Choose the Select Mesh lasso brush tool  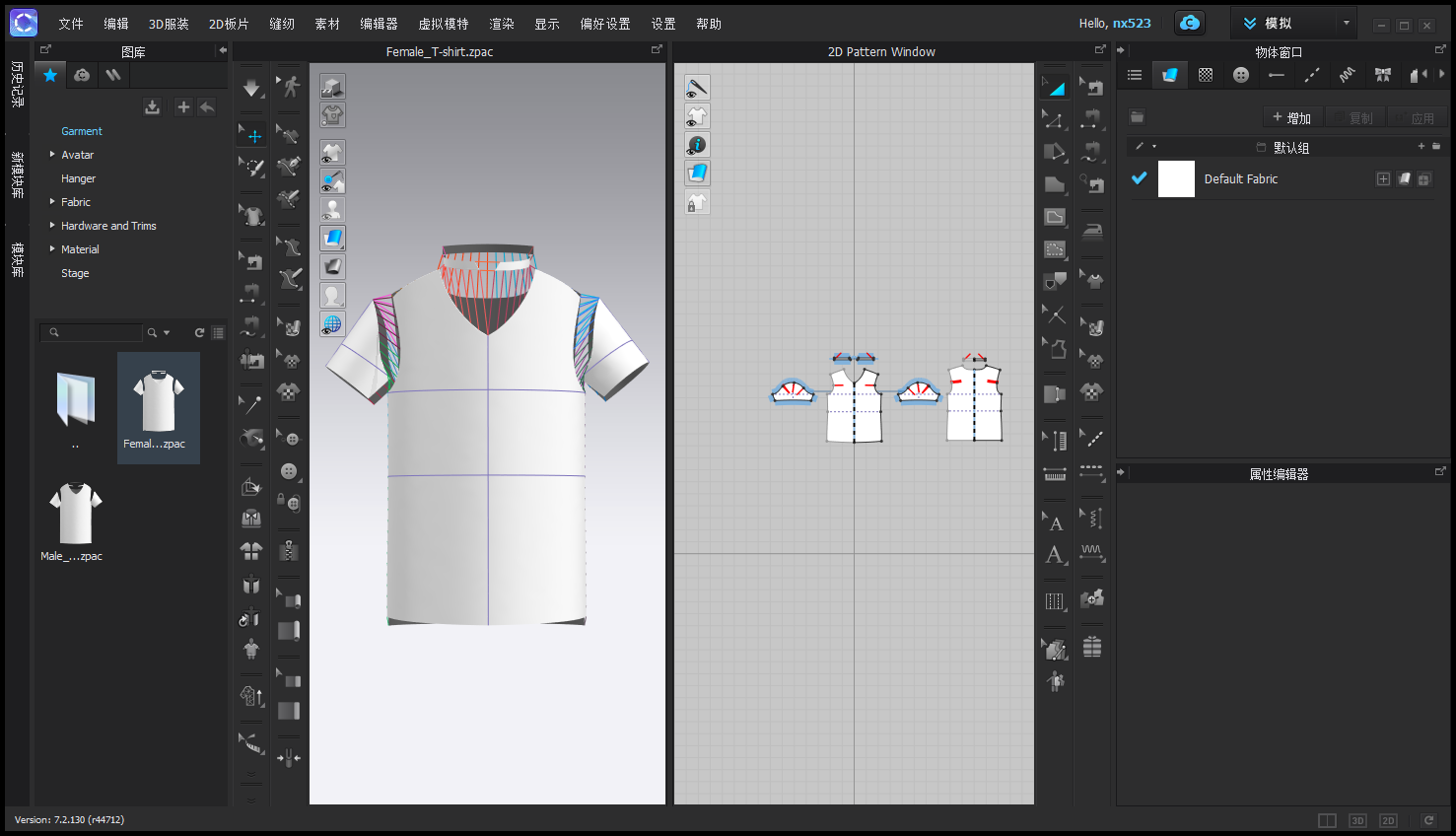click(252, 168)
